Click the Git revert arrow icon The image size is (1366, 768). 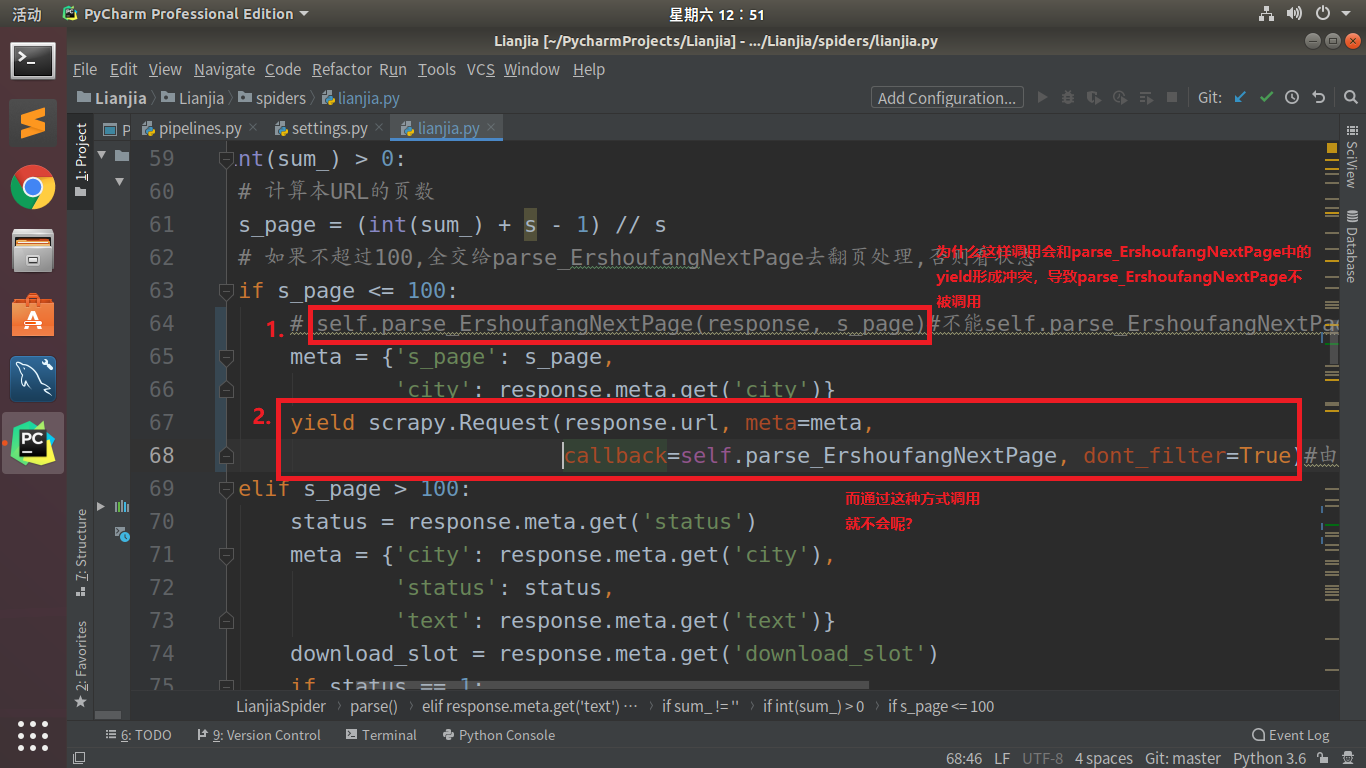coord(1318,97)
